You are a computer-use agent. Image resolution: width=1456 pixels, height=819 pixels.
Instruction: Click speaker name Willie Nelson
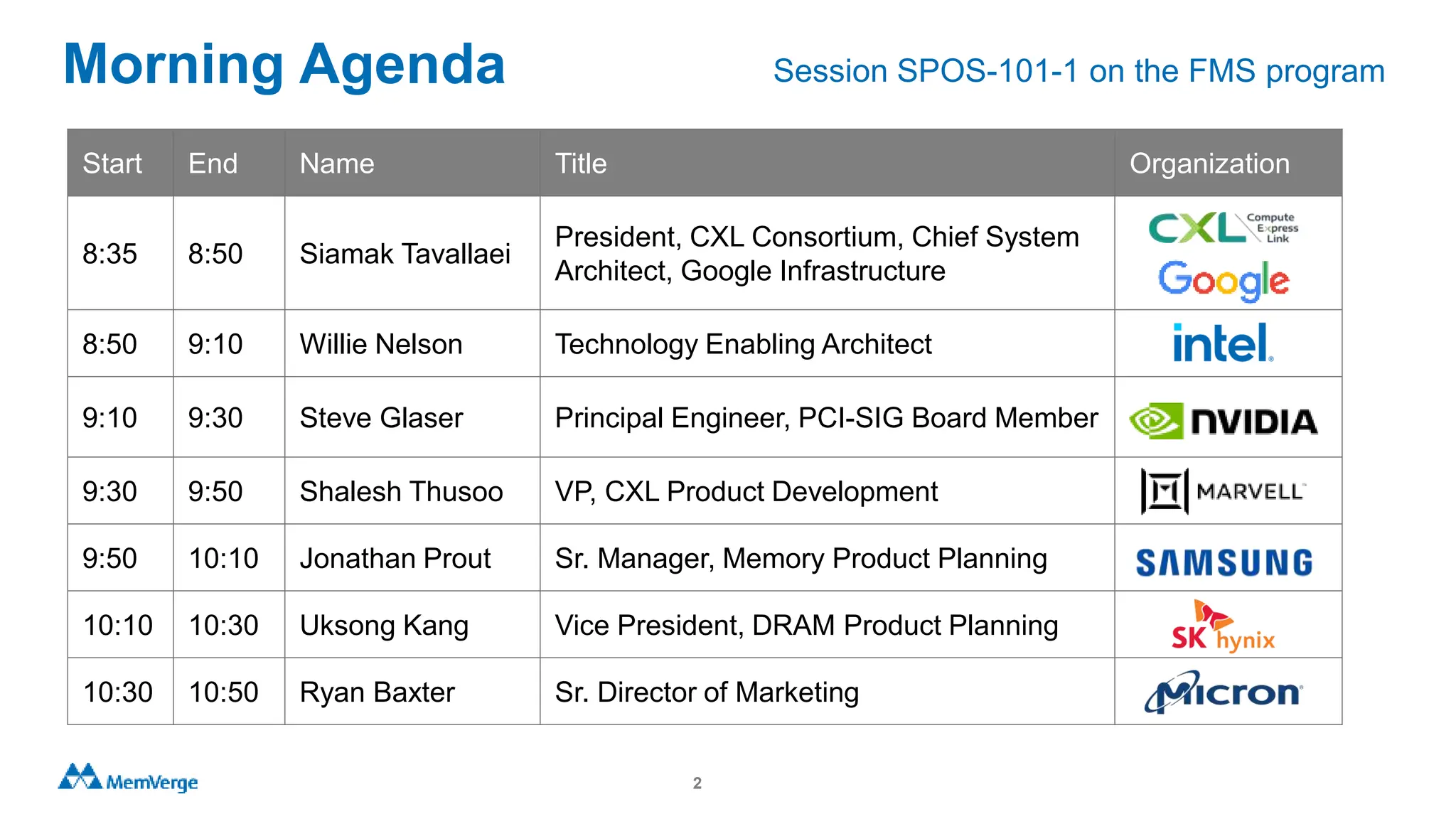pyautogui.click(x=381, y=344)
